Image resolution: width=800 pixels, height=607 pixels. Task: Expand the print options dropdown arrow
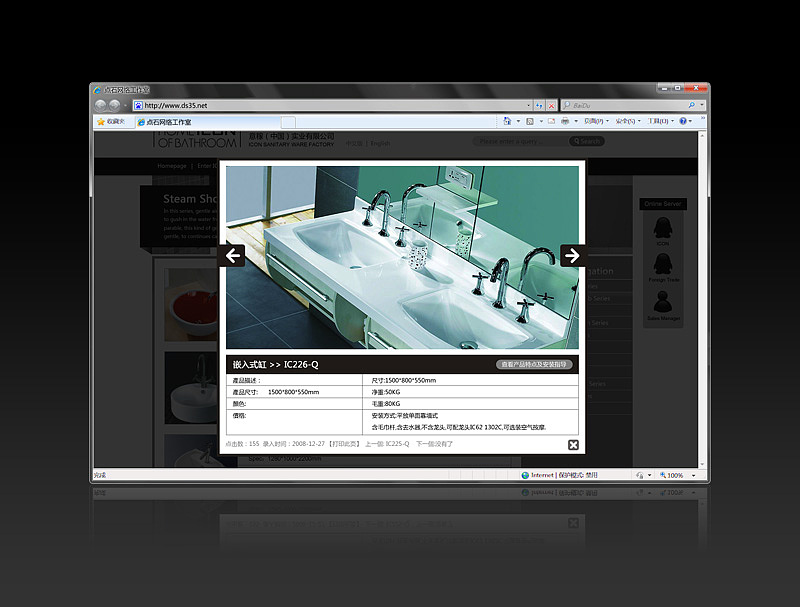[x=576, y=121]
